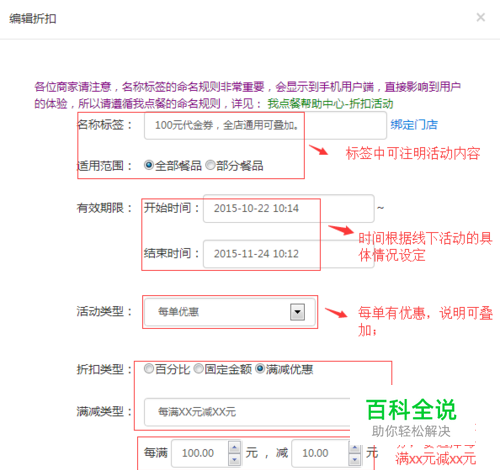Click the 每满 amount field 100.00
500x470 pixels.
(200, 453)
